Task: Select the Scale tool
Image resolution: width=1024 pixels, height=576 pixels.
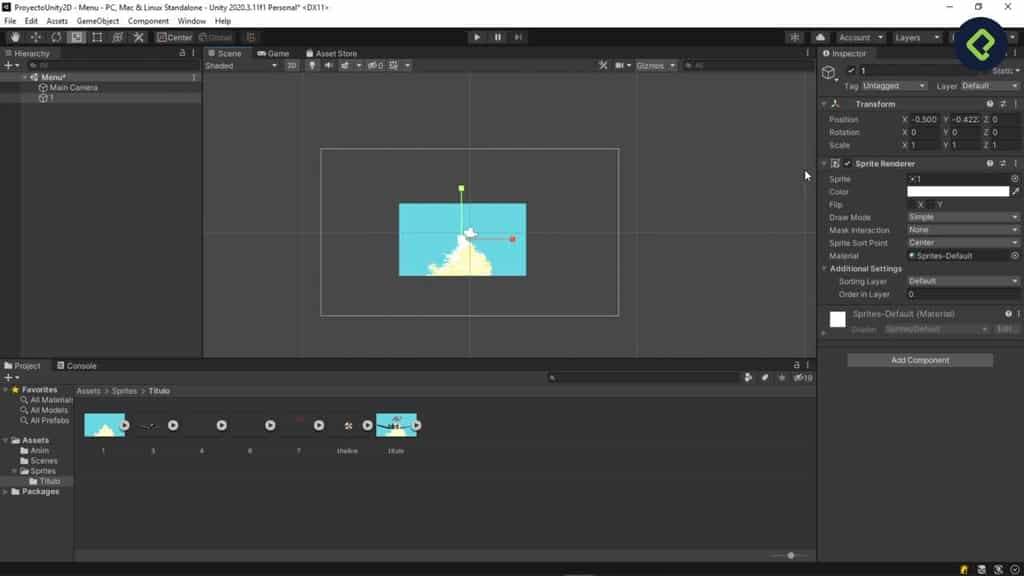Action: point(76,37)
